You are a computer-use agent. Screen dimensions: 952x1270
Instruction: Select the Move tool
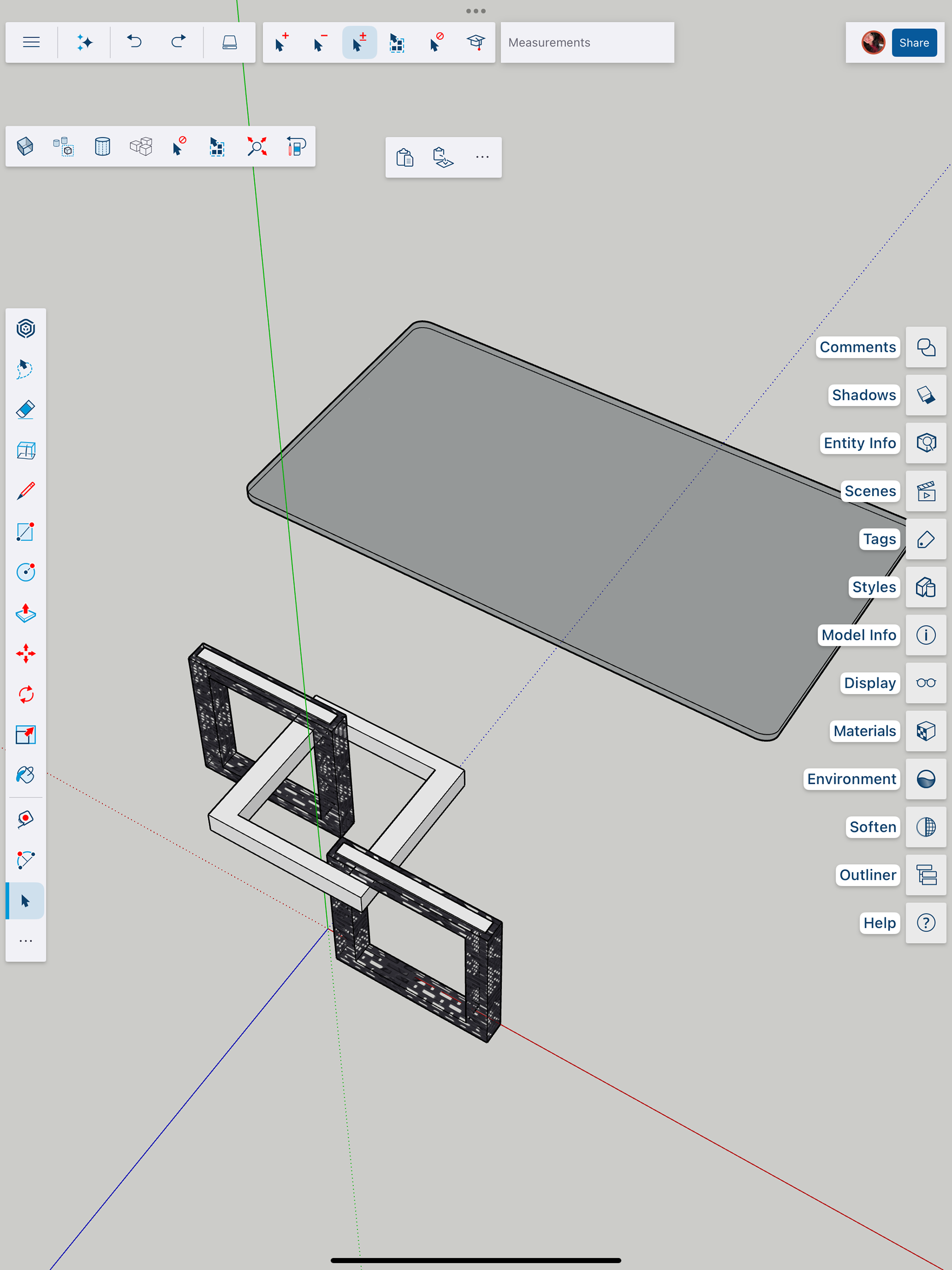26,654
